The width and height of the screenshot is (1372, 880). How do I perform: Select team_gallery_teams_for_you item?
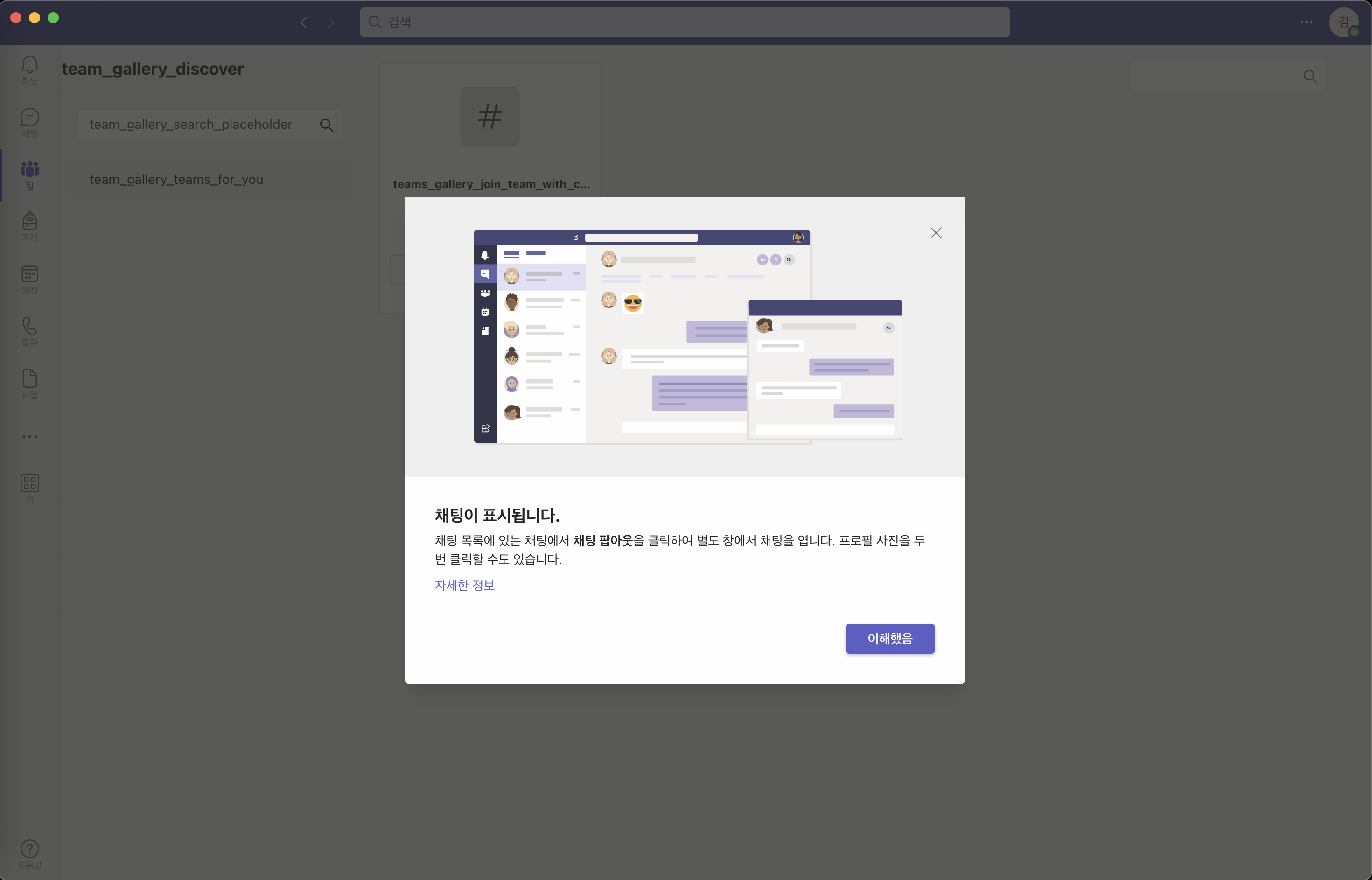point(176,180)
